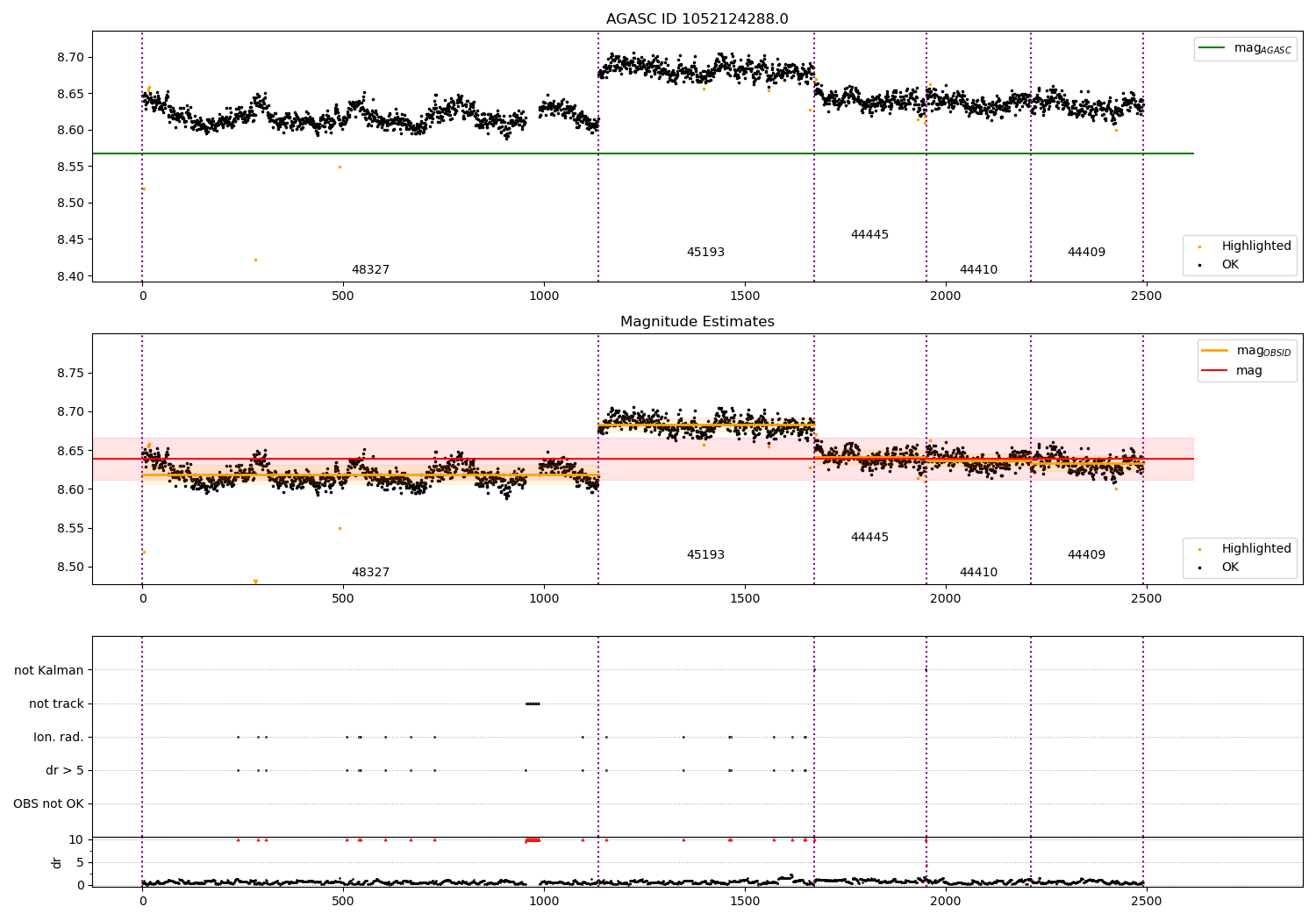Click x-tick 500 under AGASC plot

(x=343, y=296)
